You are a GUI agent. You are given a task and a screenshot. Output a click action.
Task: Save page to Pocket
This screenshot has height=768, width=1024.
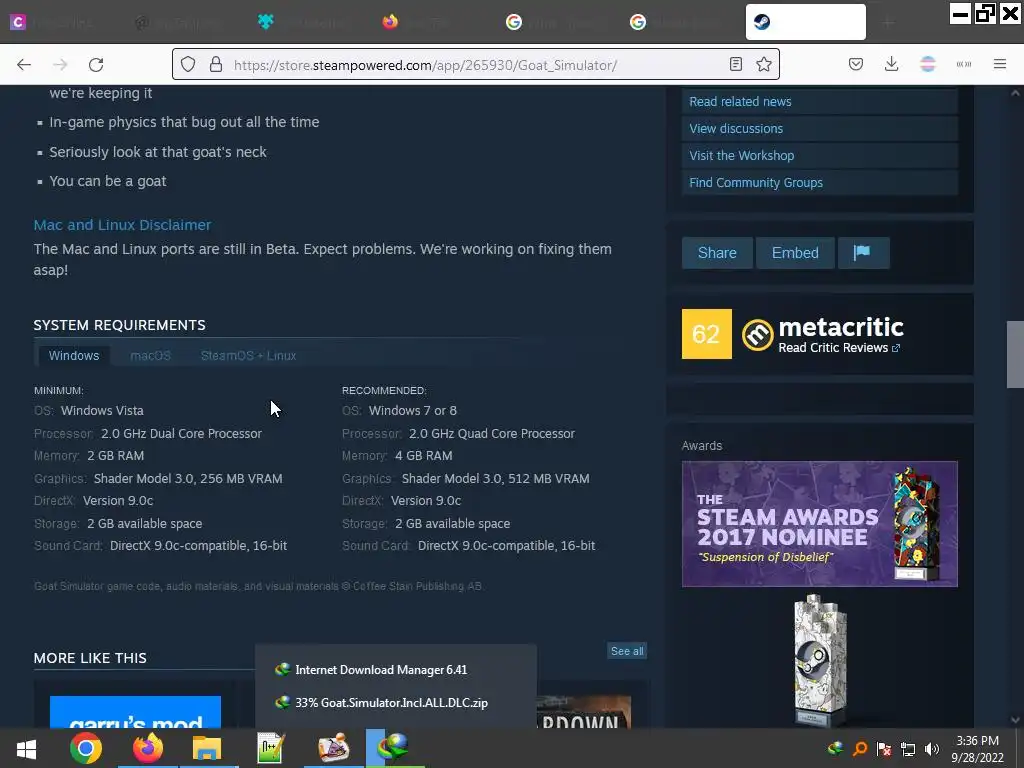(x=856, y=64)
